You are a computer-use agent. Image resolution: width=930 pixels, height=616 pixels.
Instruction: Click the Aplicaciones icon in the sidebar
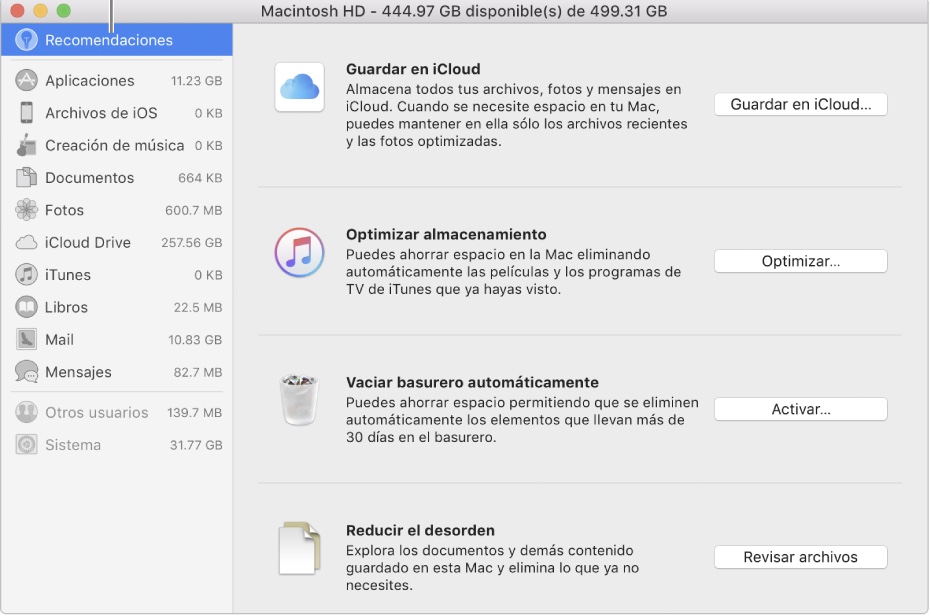coord(24,80)
